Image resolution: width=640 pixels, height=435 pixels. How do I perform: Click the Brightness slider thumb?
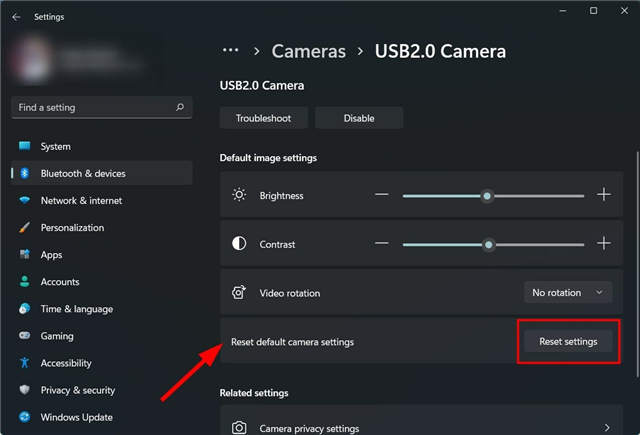[487, 196]
